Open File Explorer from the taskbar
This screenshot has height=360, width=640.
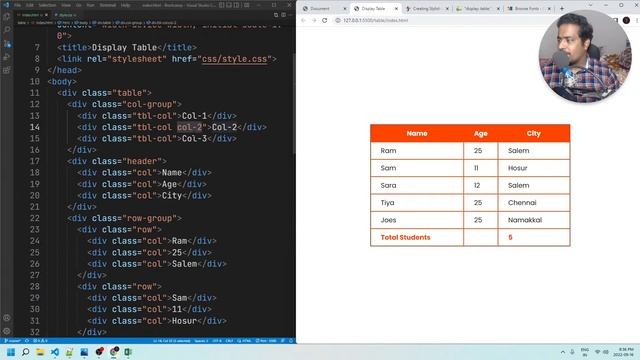coord(40,352)
